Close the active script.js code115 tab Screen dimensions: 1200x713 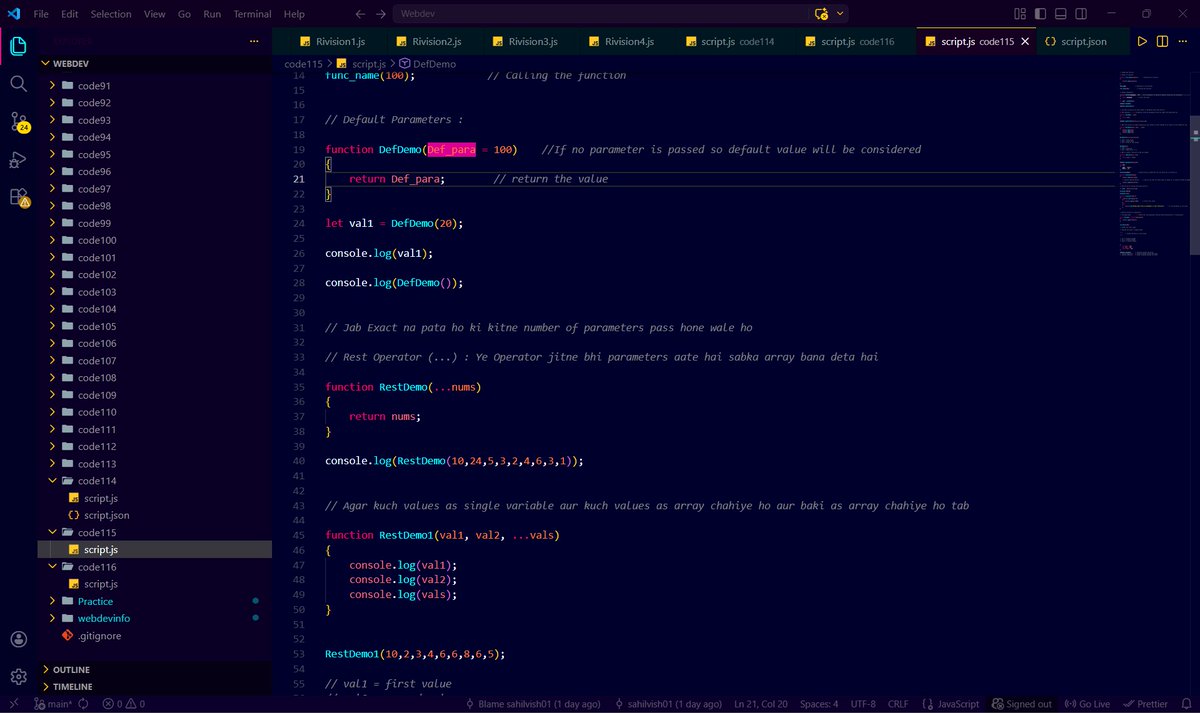click(x=1024, y=42)
